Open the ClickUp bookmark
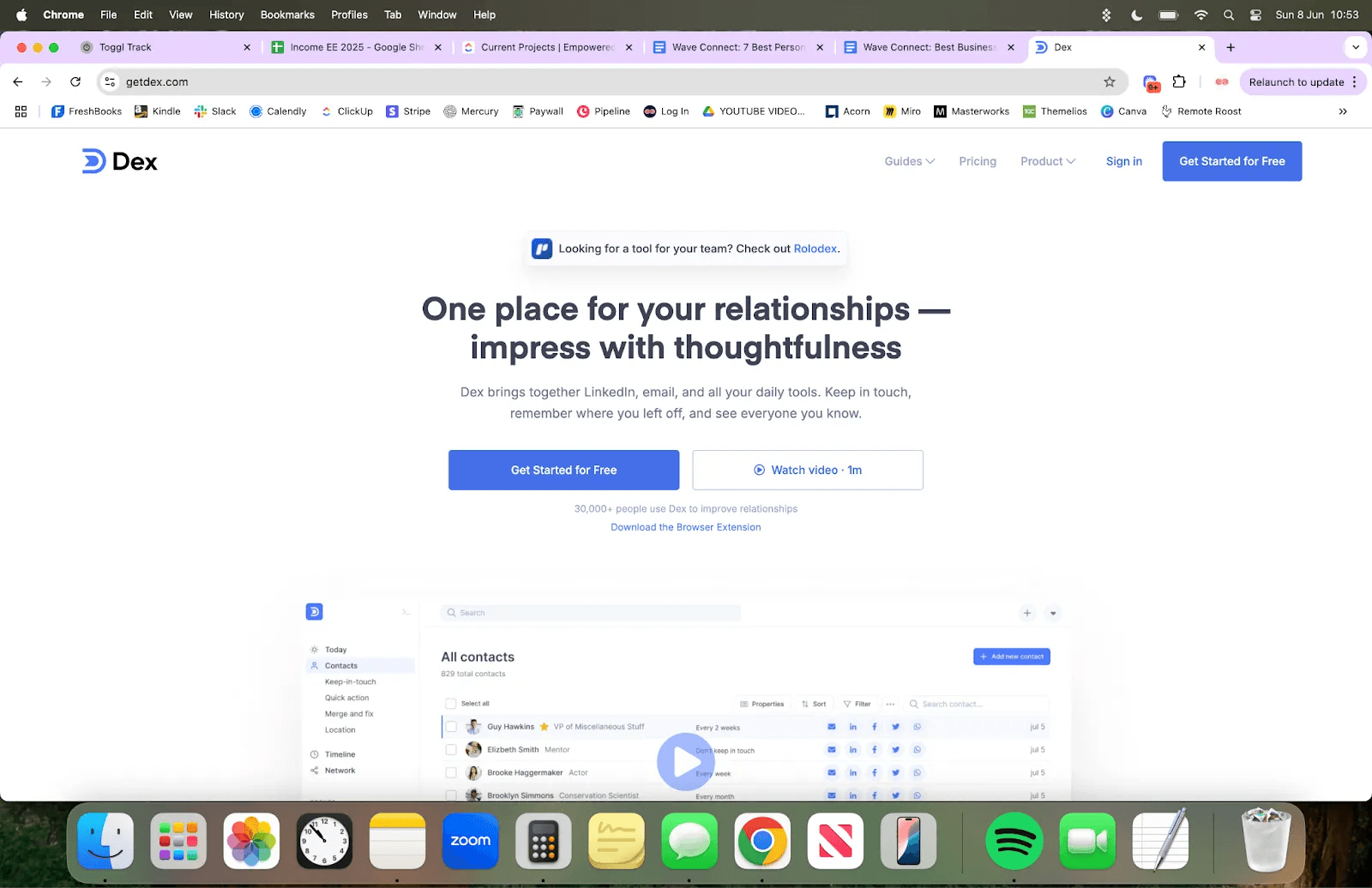Viewport: 1372px width, 888px height. [x=346, y=111]
